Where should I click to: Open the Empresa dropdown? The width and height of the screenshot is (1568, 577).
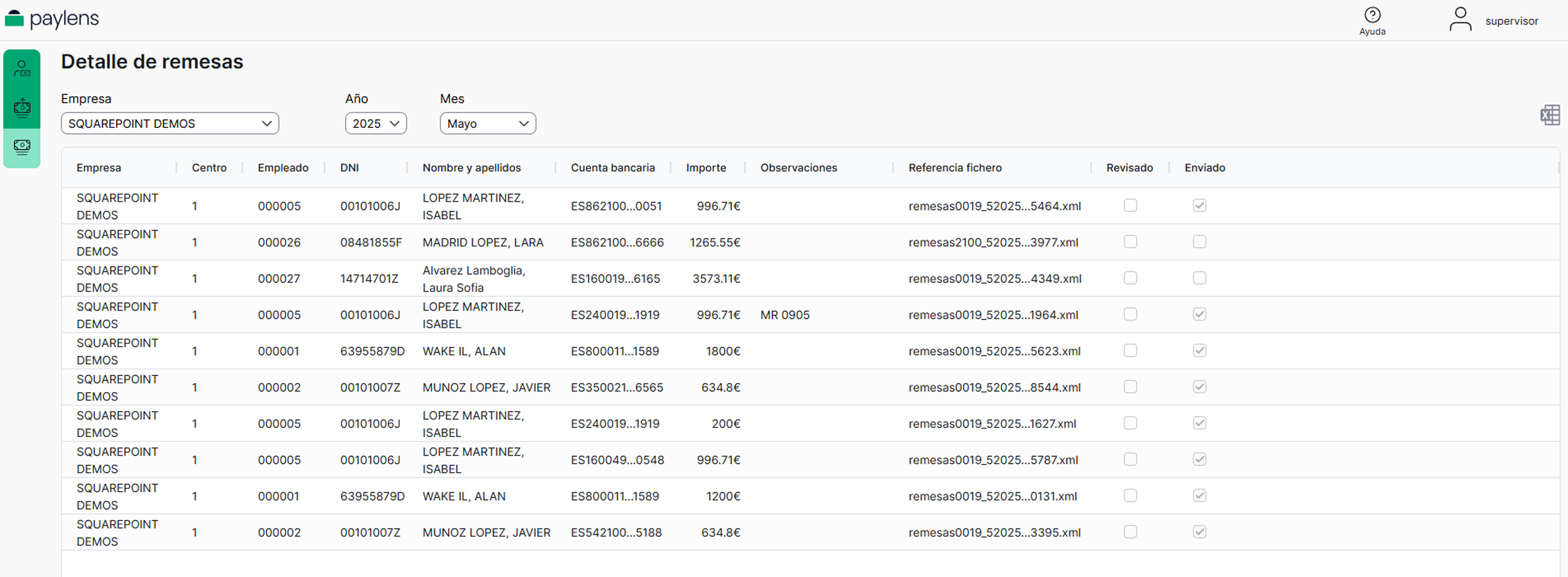tap(170, 124)
